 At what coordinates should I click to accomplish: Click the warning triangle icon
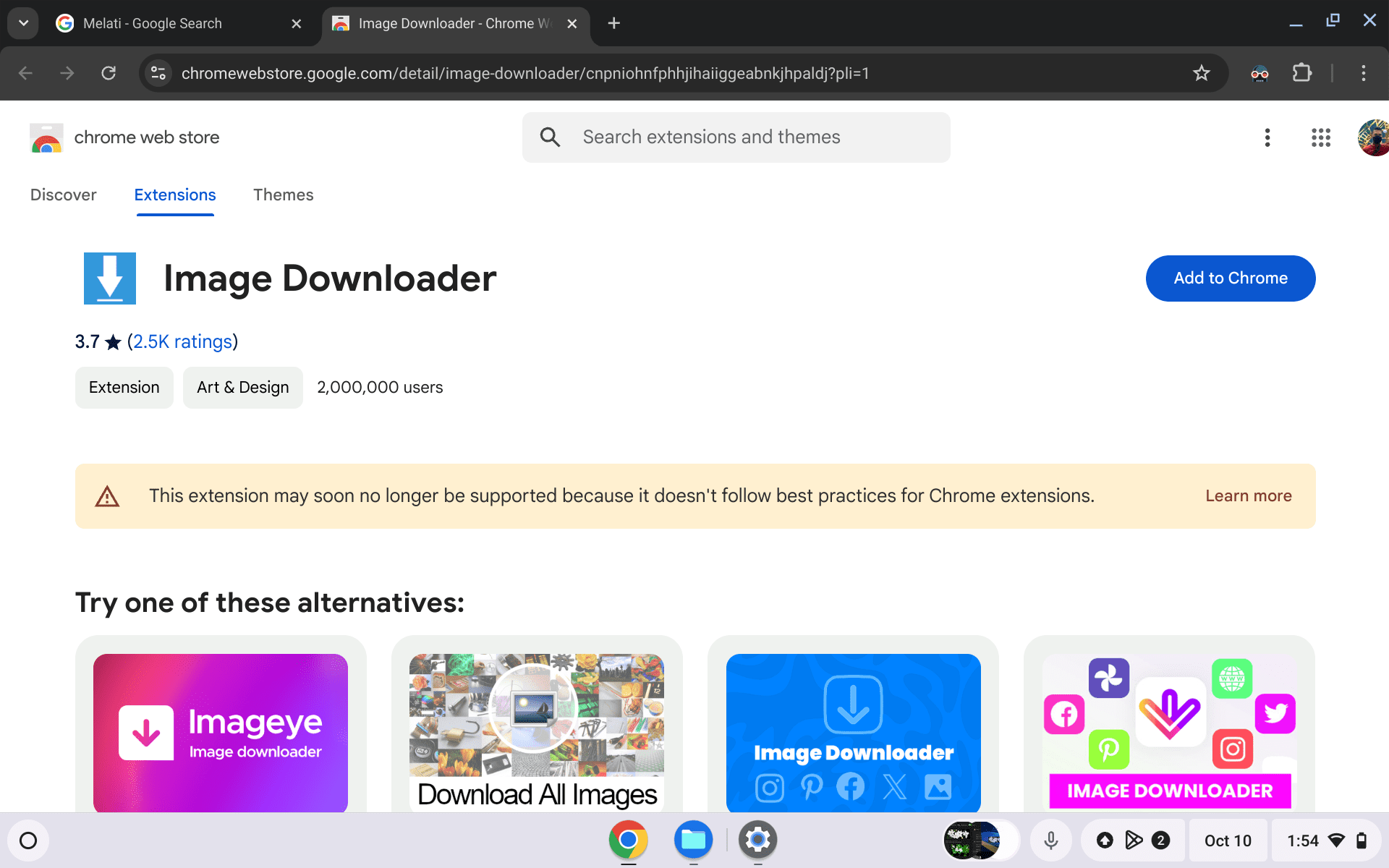click(x=107, y=496)
